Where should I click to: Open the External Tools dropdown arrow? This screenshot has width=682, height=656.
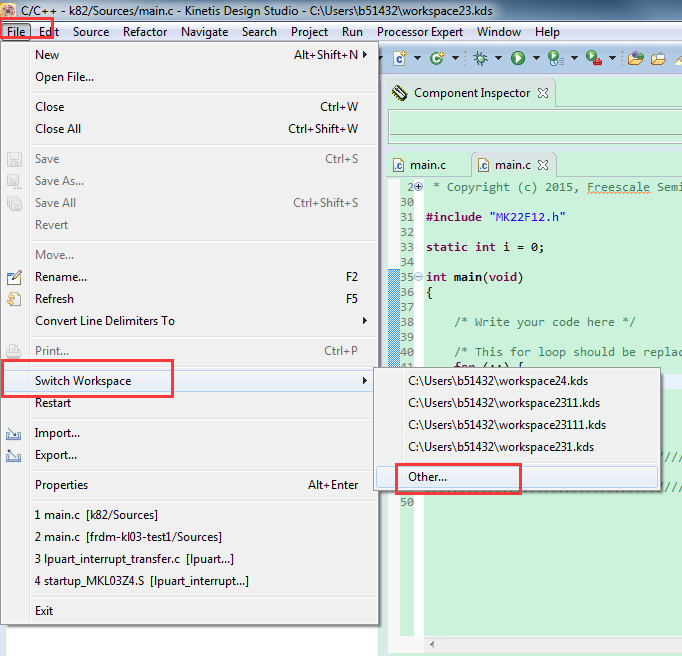612,58
